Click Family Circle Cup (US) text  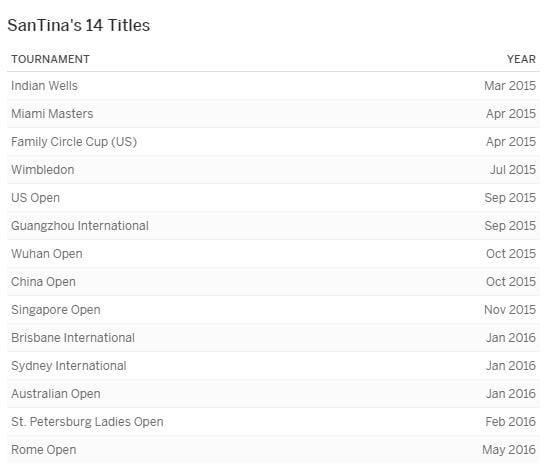point(74,142)
